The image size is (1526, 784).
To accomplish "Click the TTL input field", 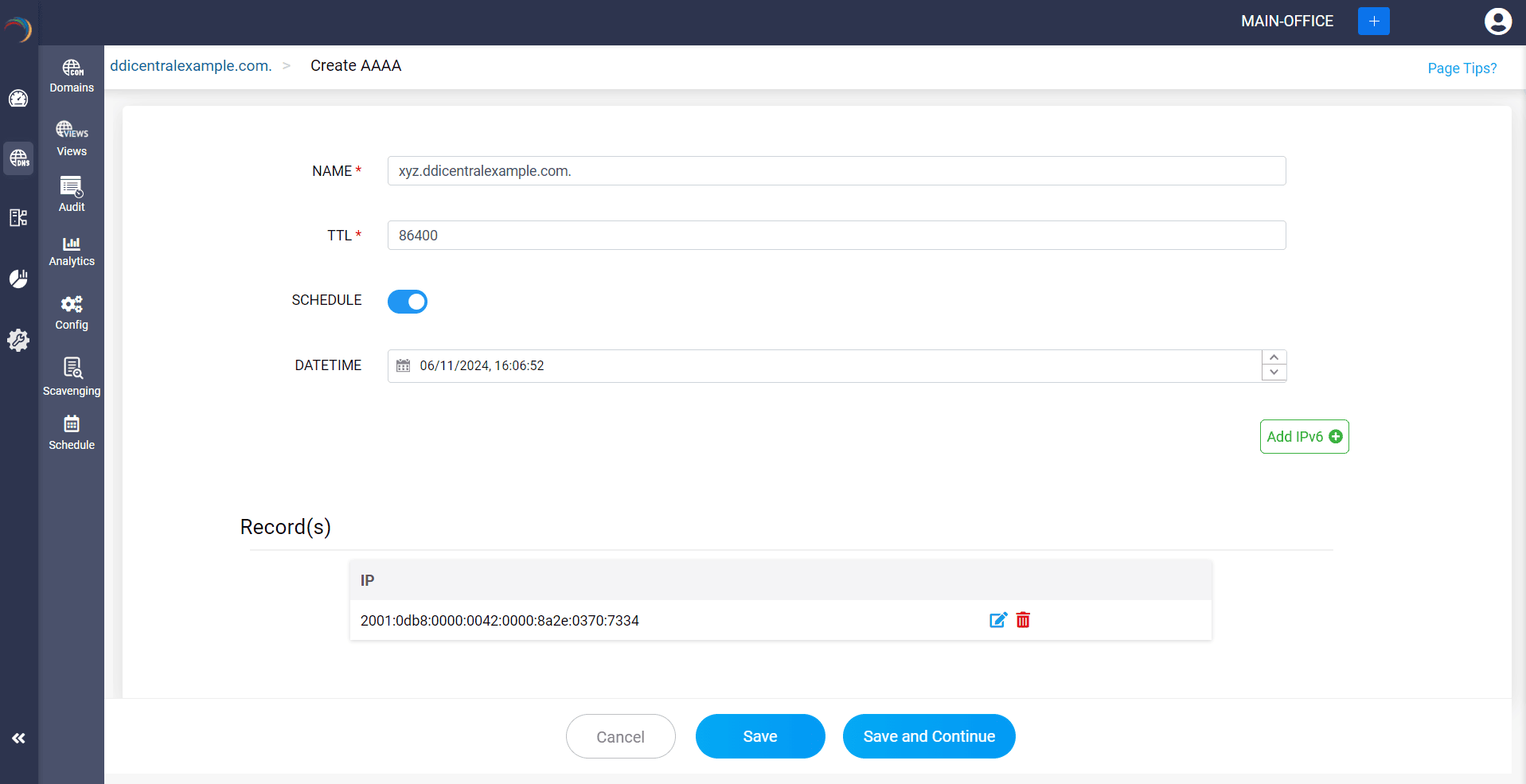I will point(837,236).
